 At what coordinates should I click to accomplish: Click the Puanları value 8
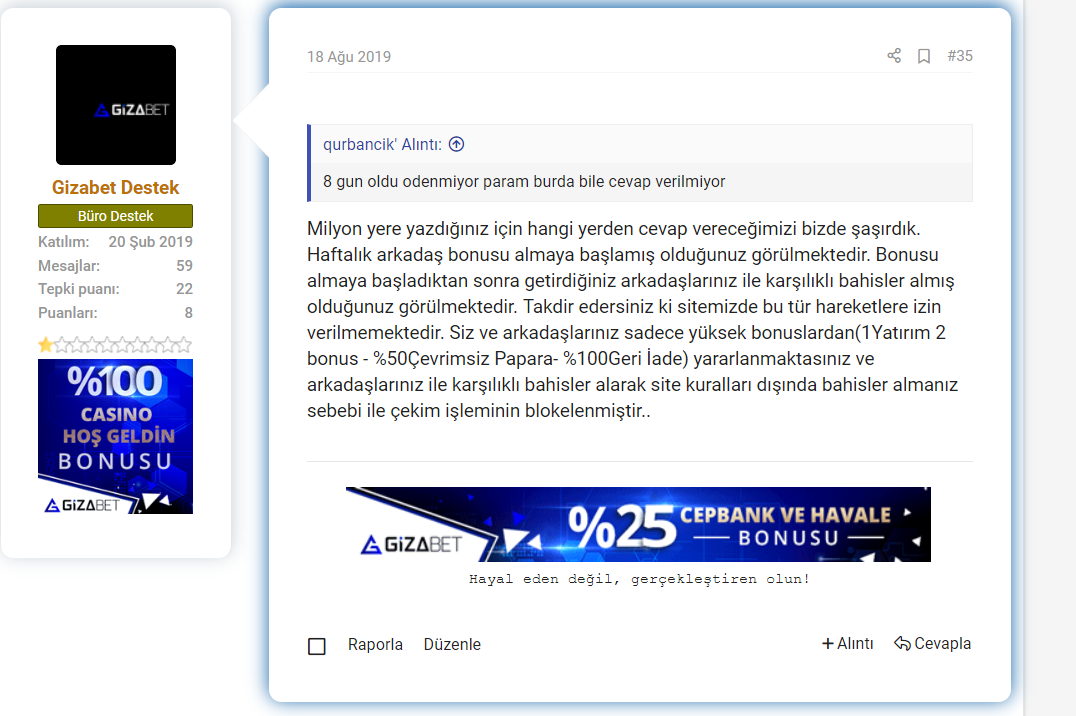pos(188,313)
